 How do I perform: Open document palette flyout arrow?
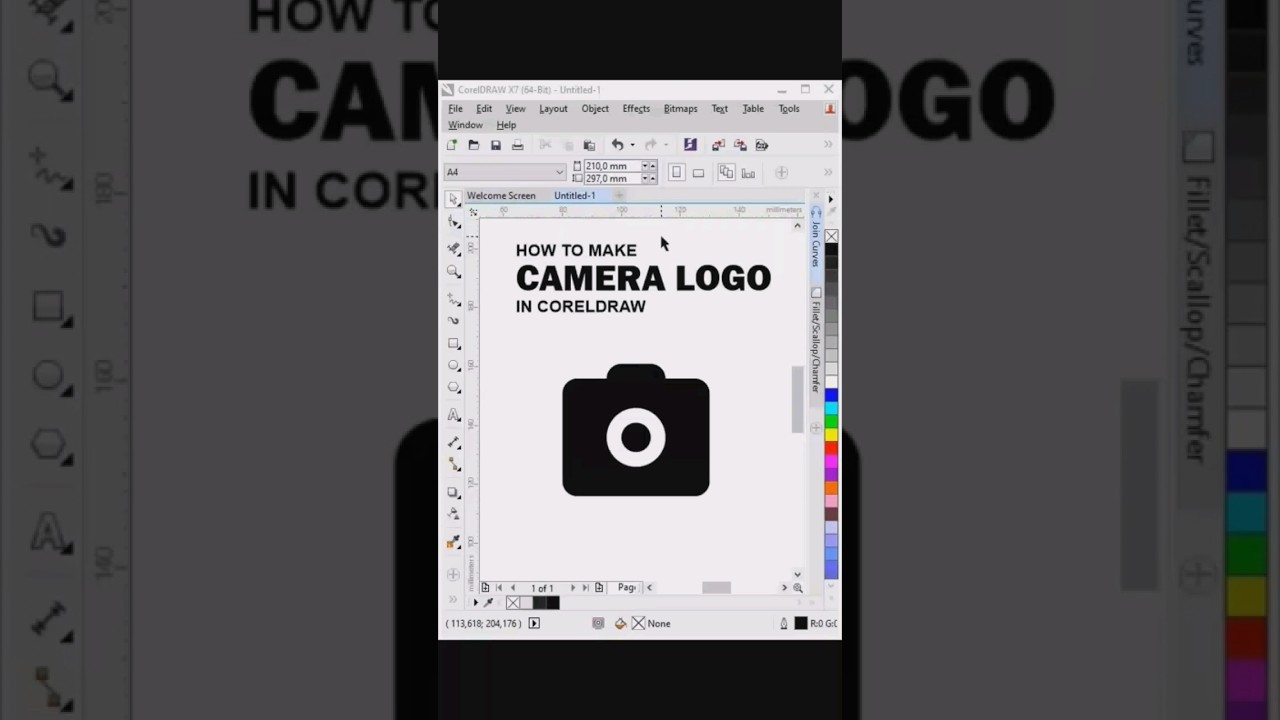pyautogui.click(x=475, y=603)
